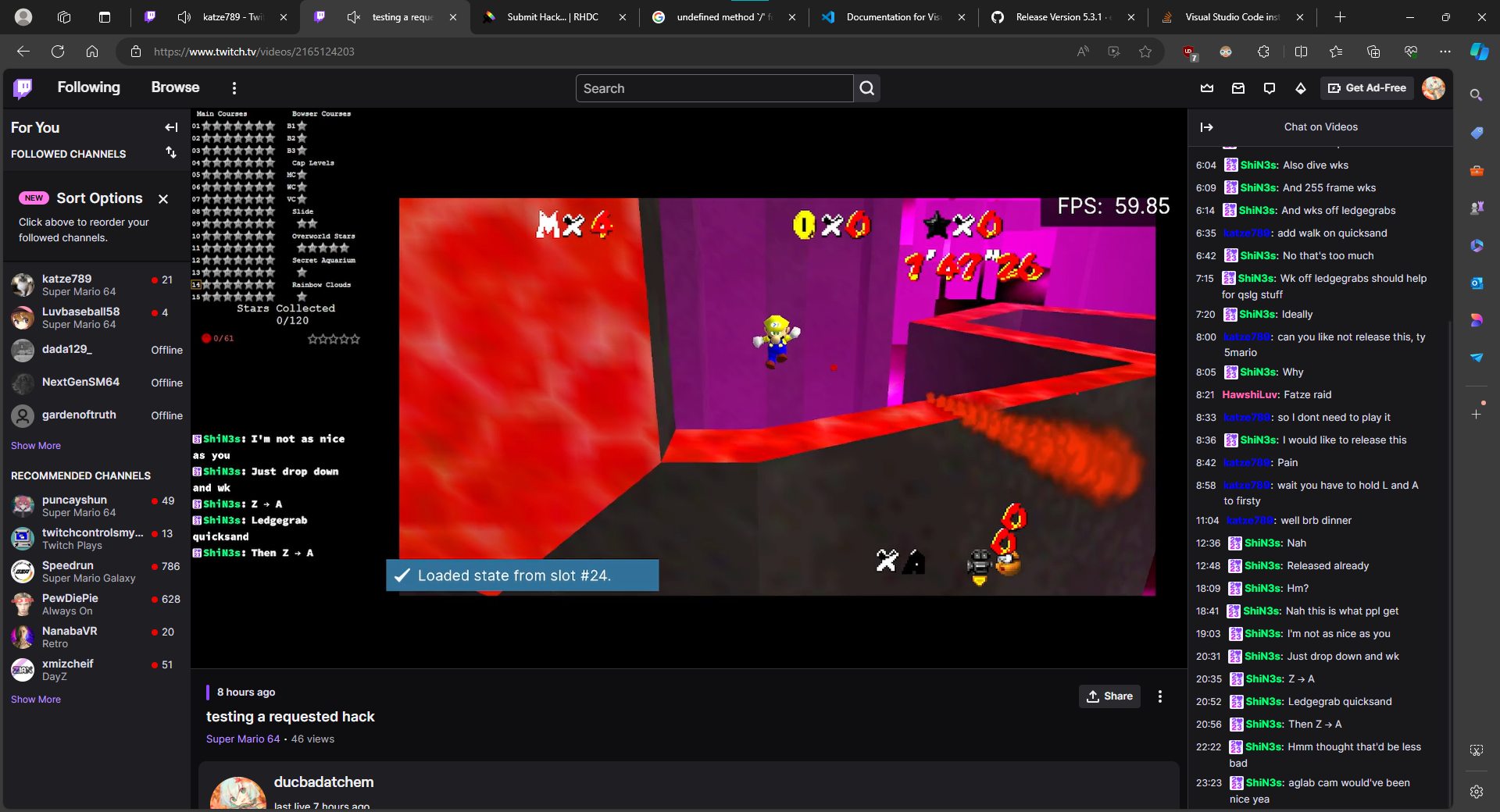Click the Get Ad-Free button
1500x812 pixels.
point(1366,88)
